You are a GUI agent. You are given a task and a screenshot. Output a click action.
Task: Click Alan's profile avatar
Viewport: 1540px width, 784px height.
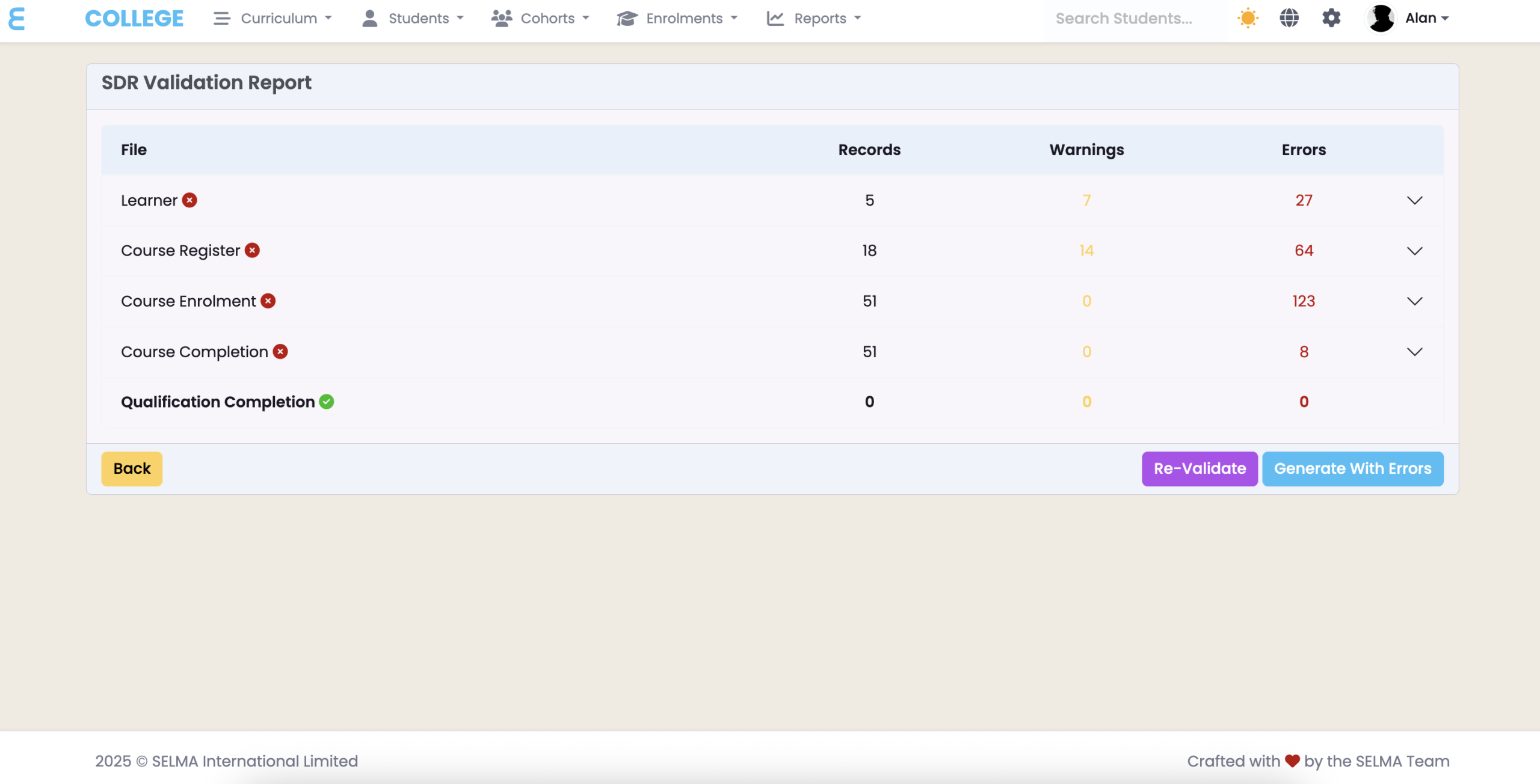(1381, 18)
